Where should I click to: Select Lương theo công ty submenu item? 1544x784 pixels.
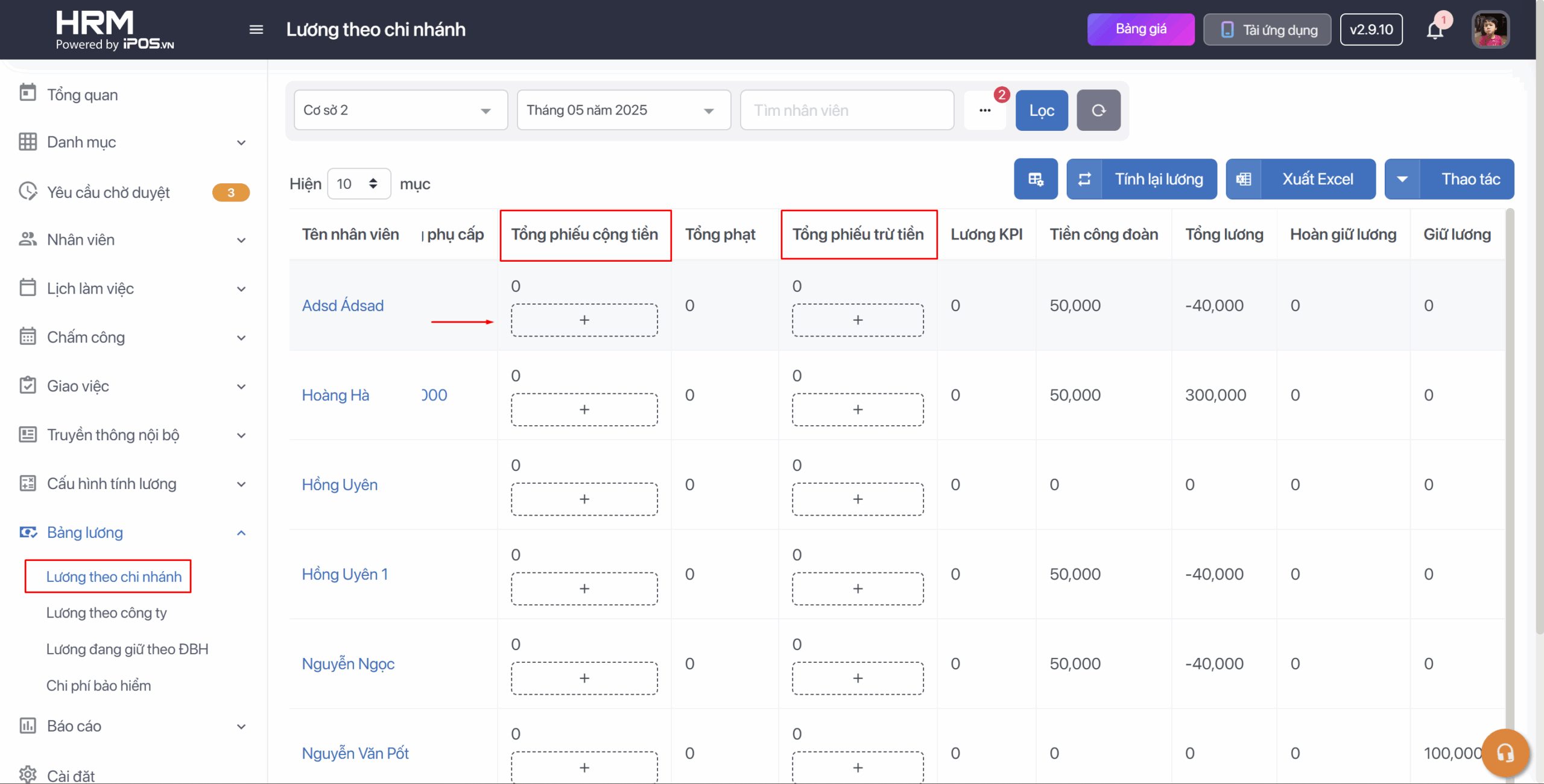(x=106, y=613)
